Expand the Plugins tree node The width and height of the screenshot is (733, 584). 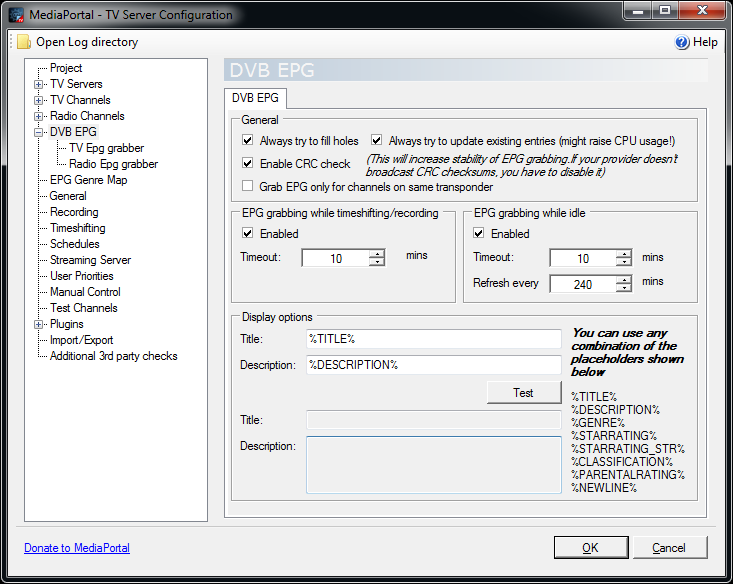(x=38, y=324)
